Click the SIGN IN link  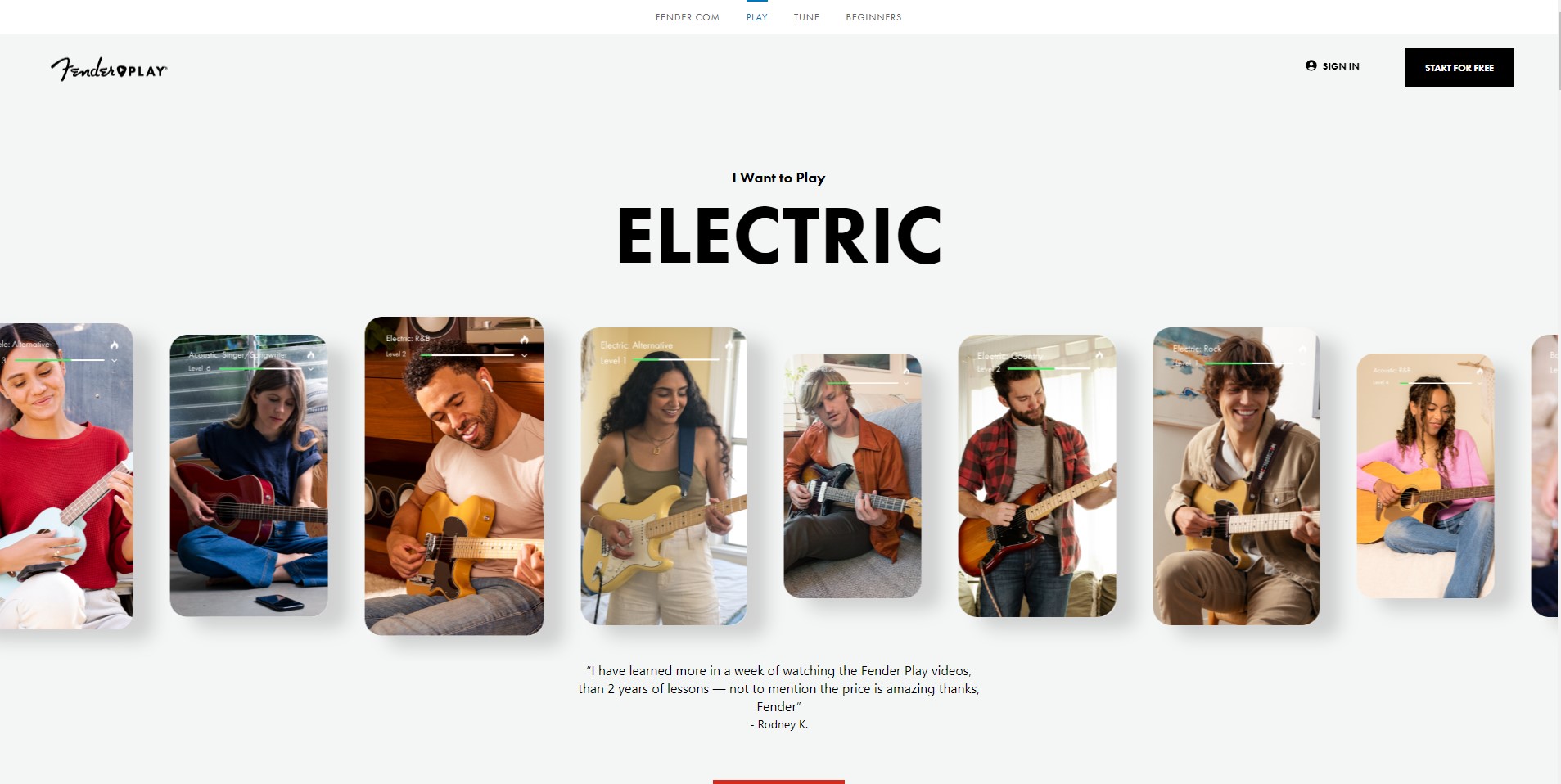pyautogui.click(x=1341, y=66)
